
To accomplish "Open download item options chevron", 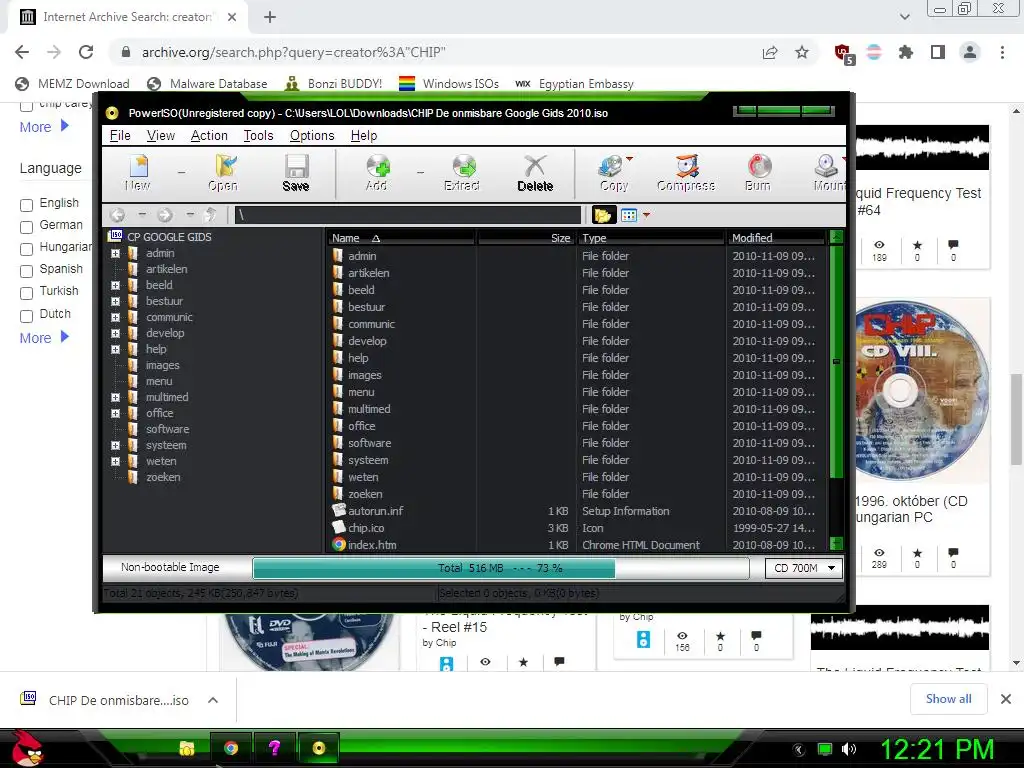I will (213, 700).
